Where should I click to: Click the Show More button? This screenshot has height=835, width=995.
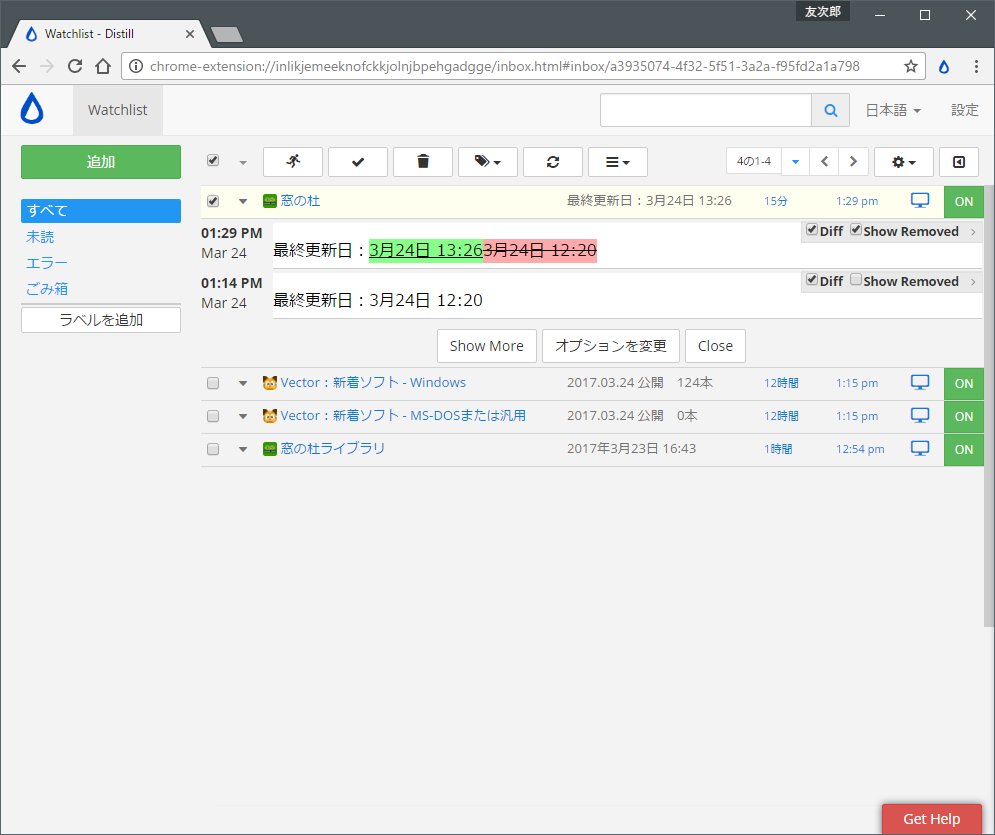487,346
